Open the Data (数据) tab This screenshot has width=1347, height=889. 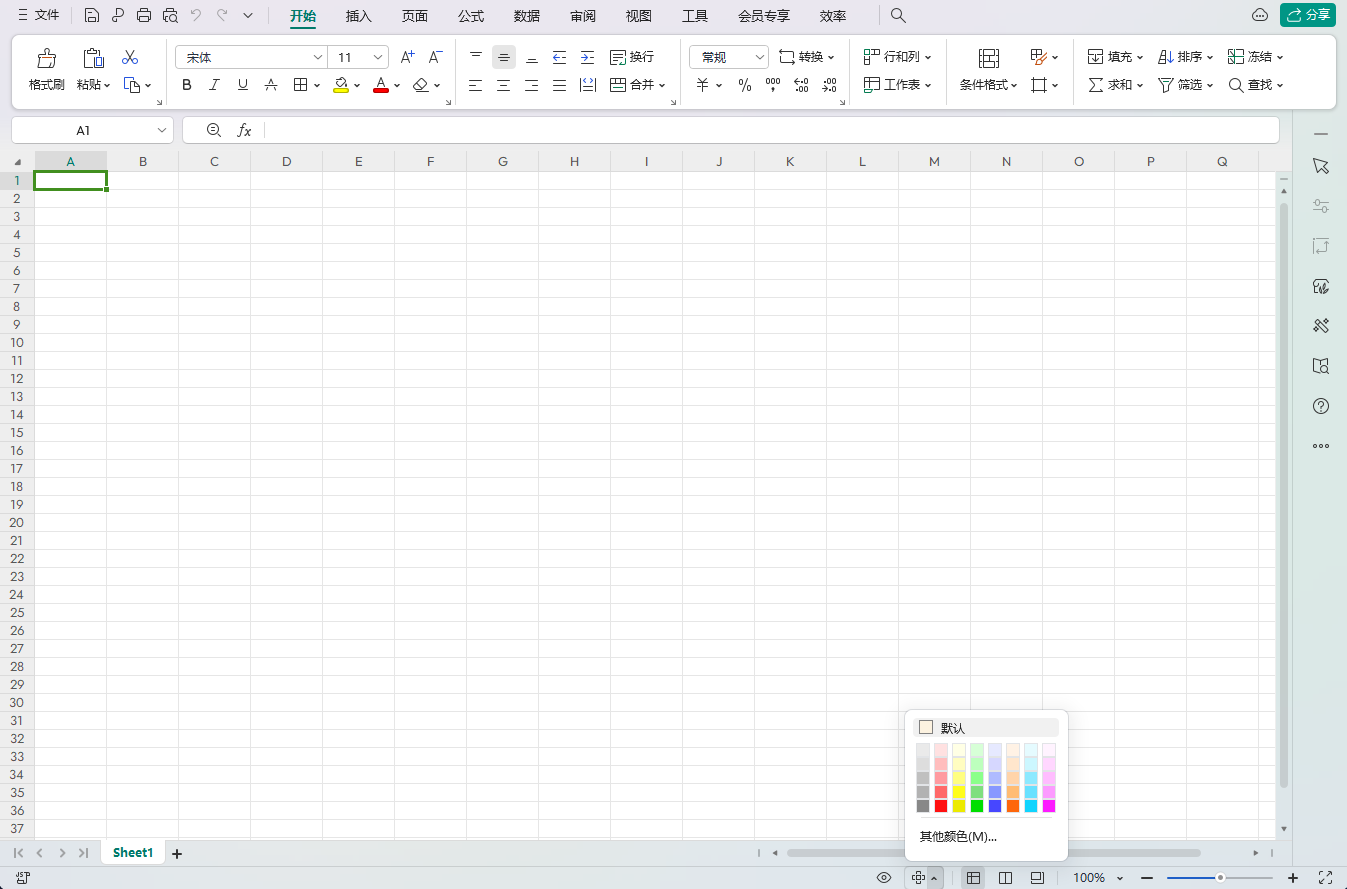click(x=526, y=16)
